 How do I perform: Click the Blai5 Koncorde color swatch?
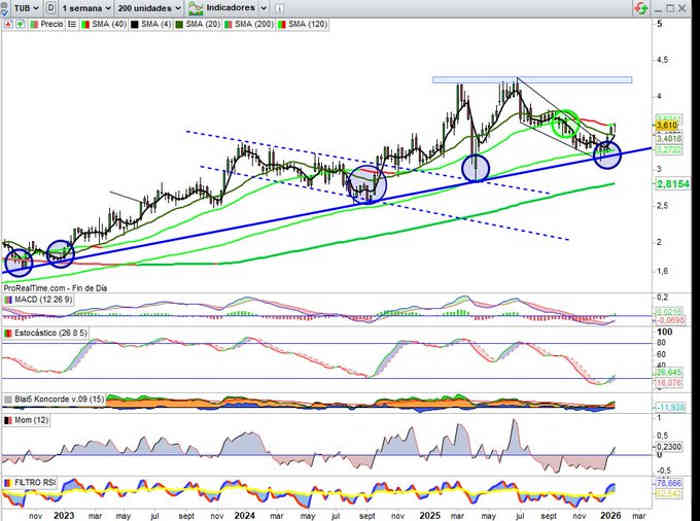tap(8, 399)
